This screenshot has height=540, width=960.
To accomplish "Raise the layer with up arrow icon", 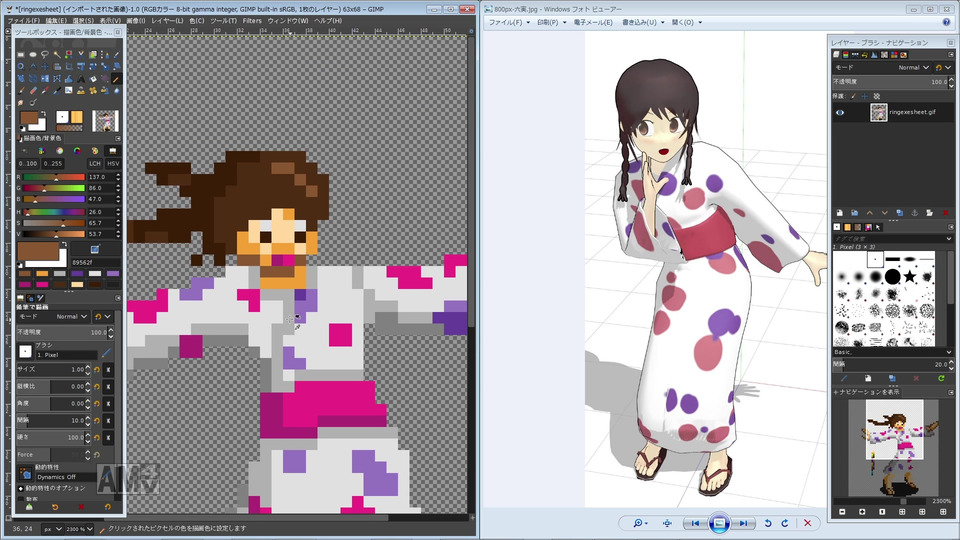I will click(x=869, y=212).
